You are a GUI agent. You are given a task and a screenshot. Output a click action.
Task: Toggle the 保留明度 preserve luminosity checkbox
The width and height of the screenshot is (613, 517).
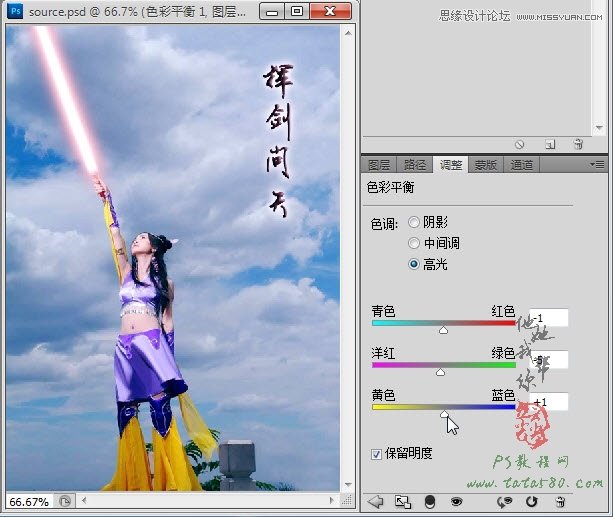pos(376,454)
